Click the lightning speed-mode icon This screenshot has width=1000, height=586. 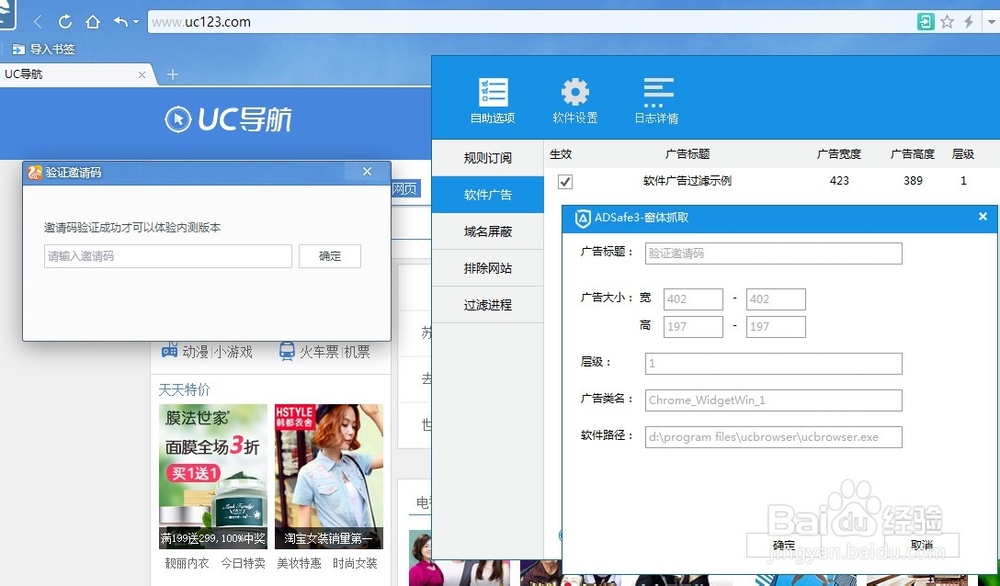pyautogui.click(x=969, y=22)
